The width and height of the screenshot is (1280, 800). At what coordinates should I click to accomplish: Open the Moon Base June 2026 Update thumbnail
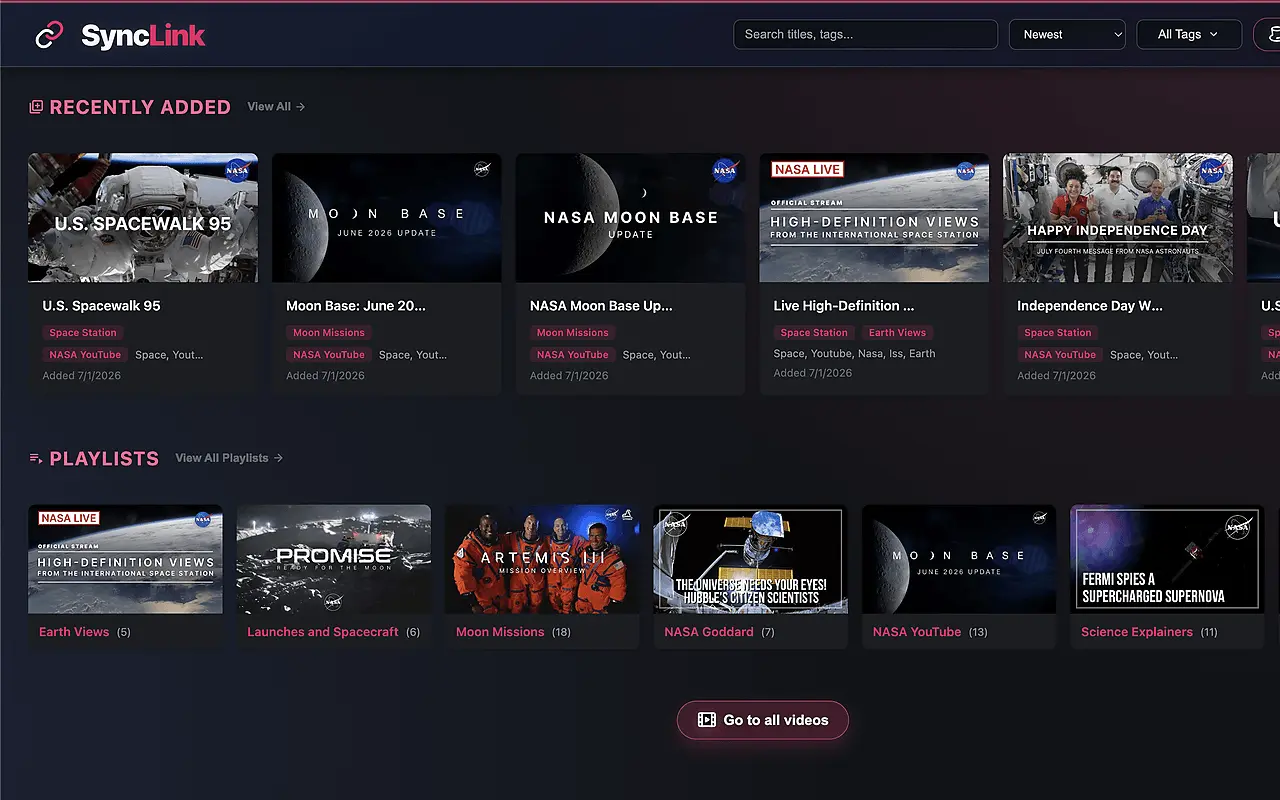pyautogui.click(x=387, y=218)
